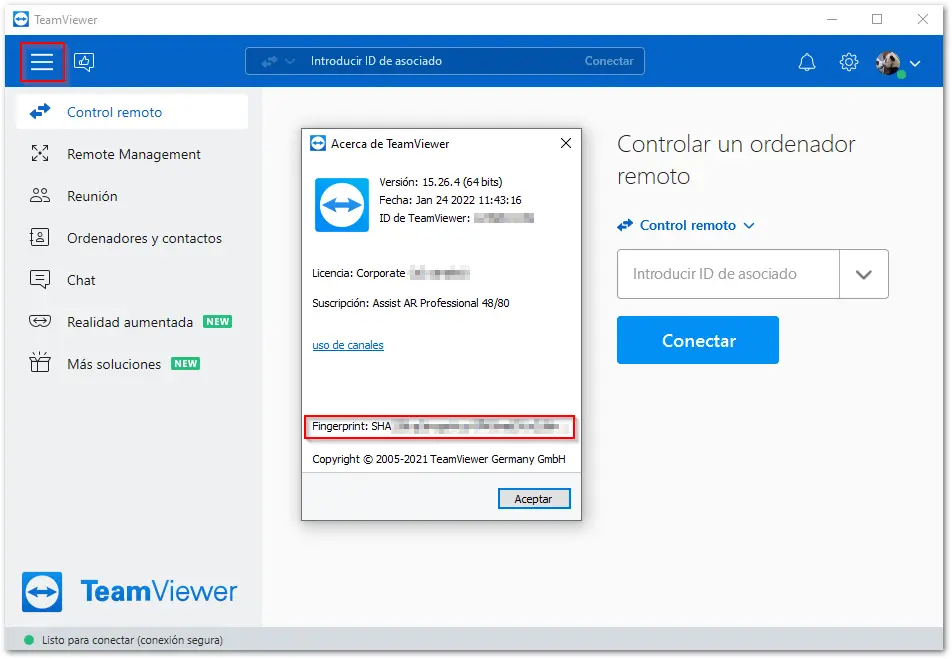
Task: Click the NEW badge beside Realidad aumentada
Action: point(217,321)
